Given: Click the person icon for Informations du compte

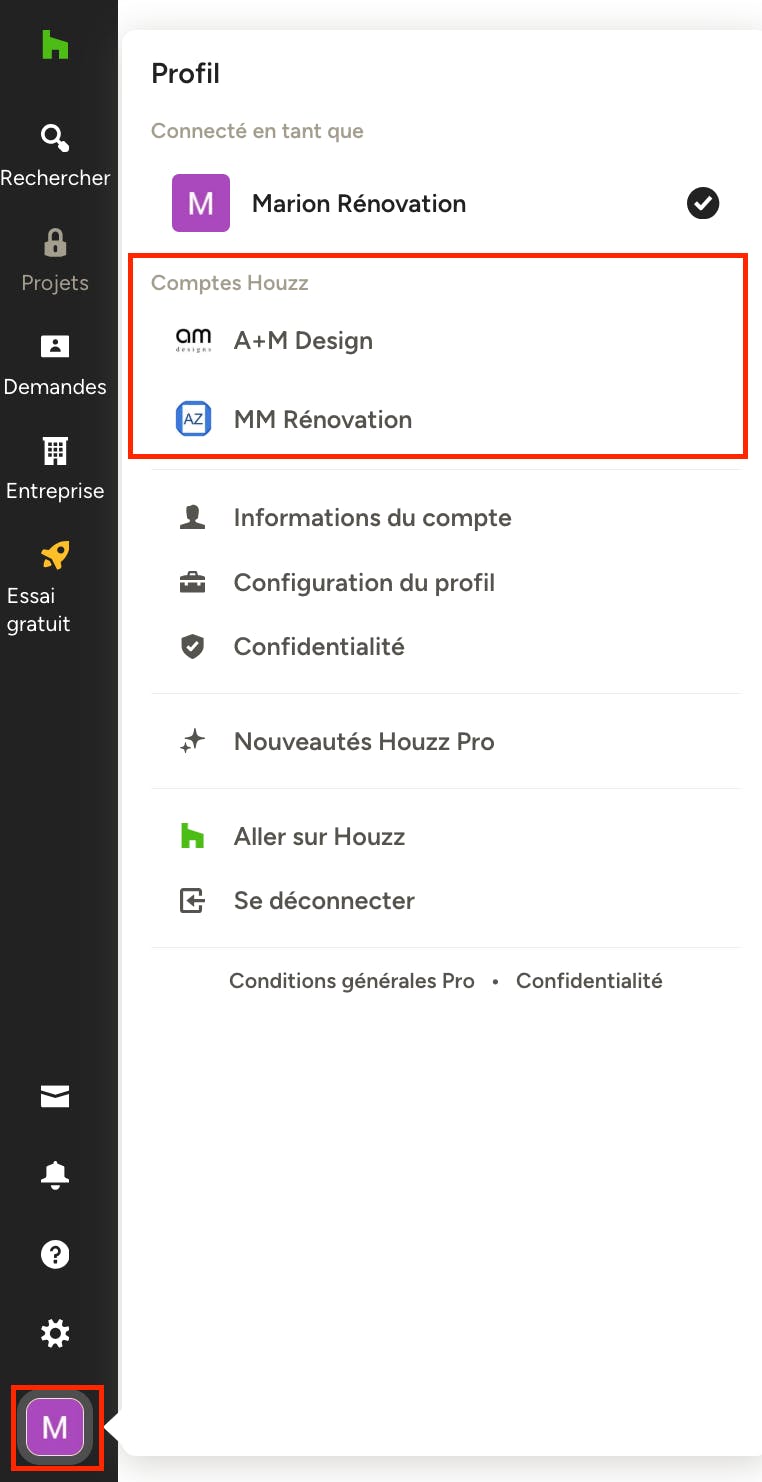Looking at the screenshot, I should pyautogui.click(x=192, y=517).
